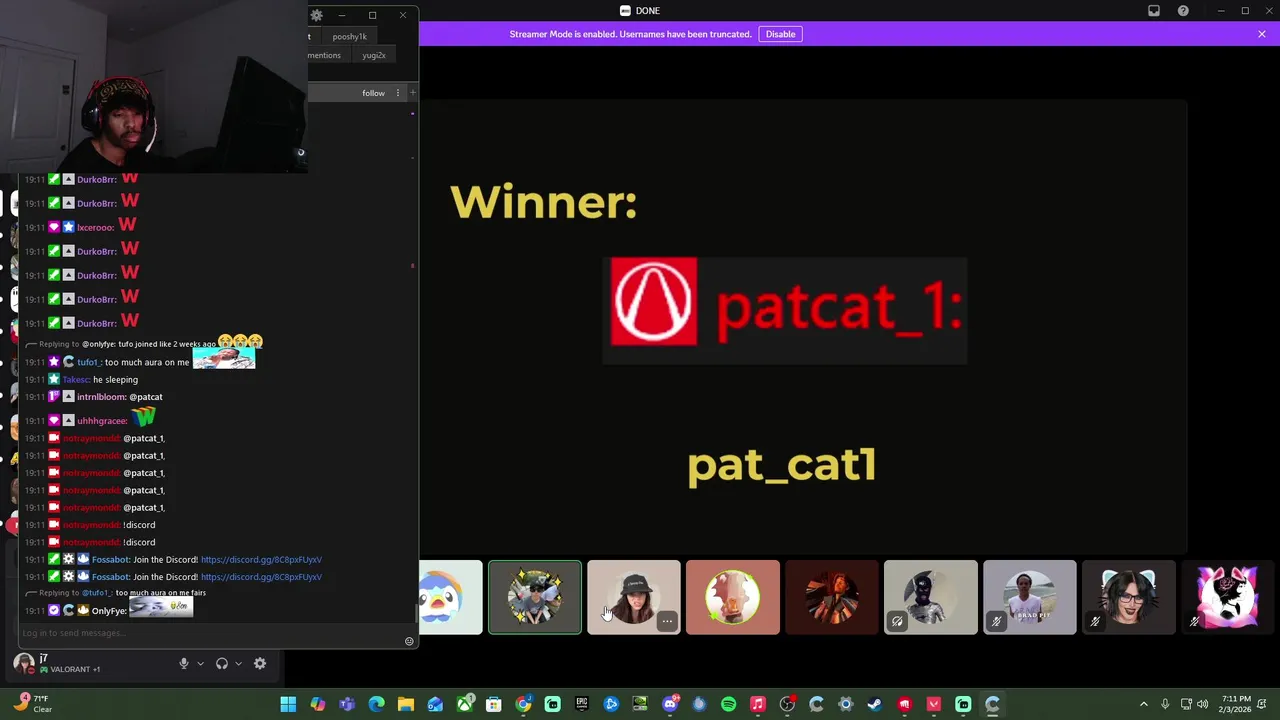
Task: Open Google Chrome from taskbar
Action: (523, 704)
